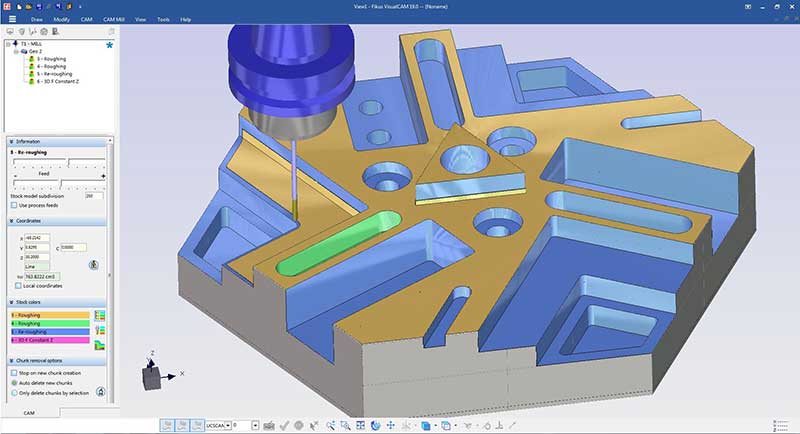Select Auto delete new chunks radio button
800x434 pixels.
pos(13,382)
